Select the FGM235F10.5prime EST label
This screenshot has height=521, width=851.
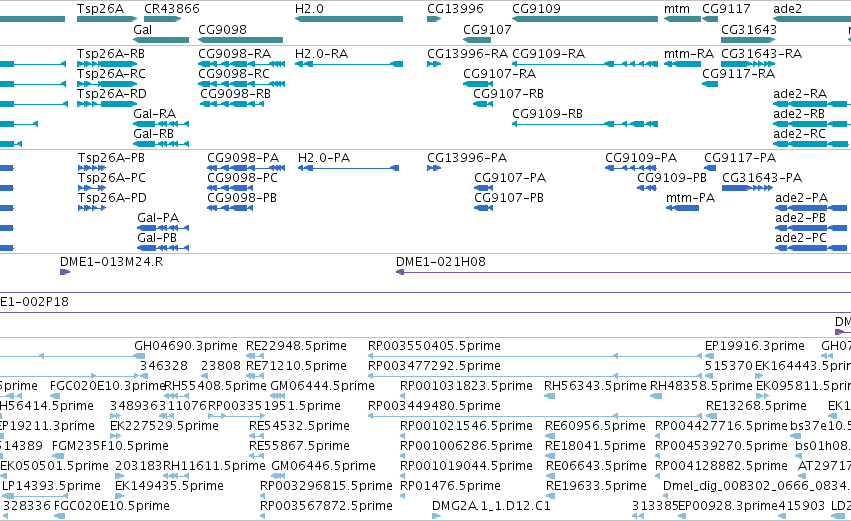110,447
